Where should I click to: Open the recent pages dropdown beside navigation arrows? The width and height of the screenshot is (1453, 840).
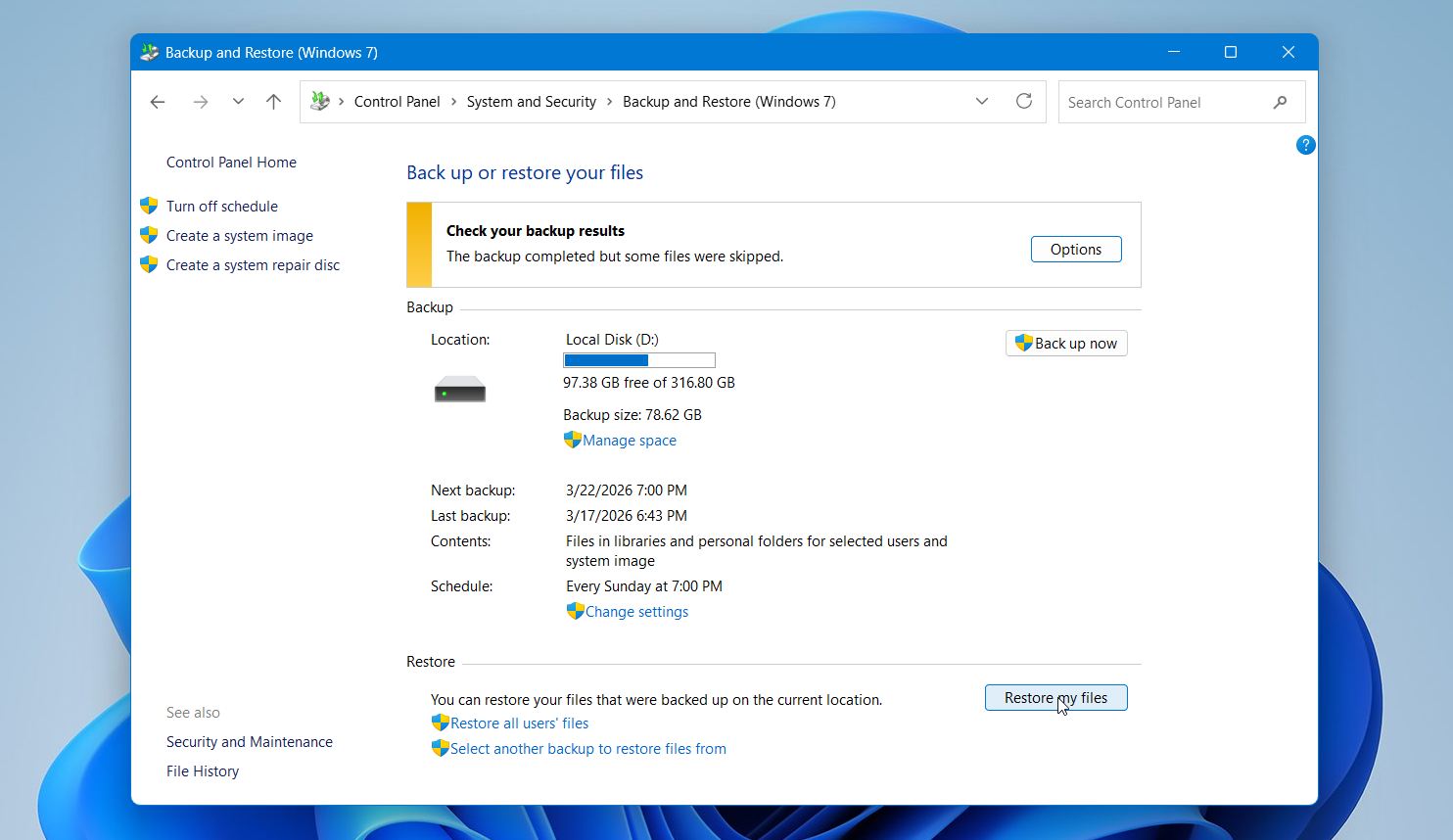point(237,101)
